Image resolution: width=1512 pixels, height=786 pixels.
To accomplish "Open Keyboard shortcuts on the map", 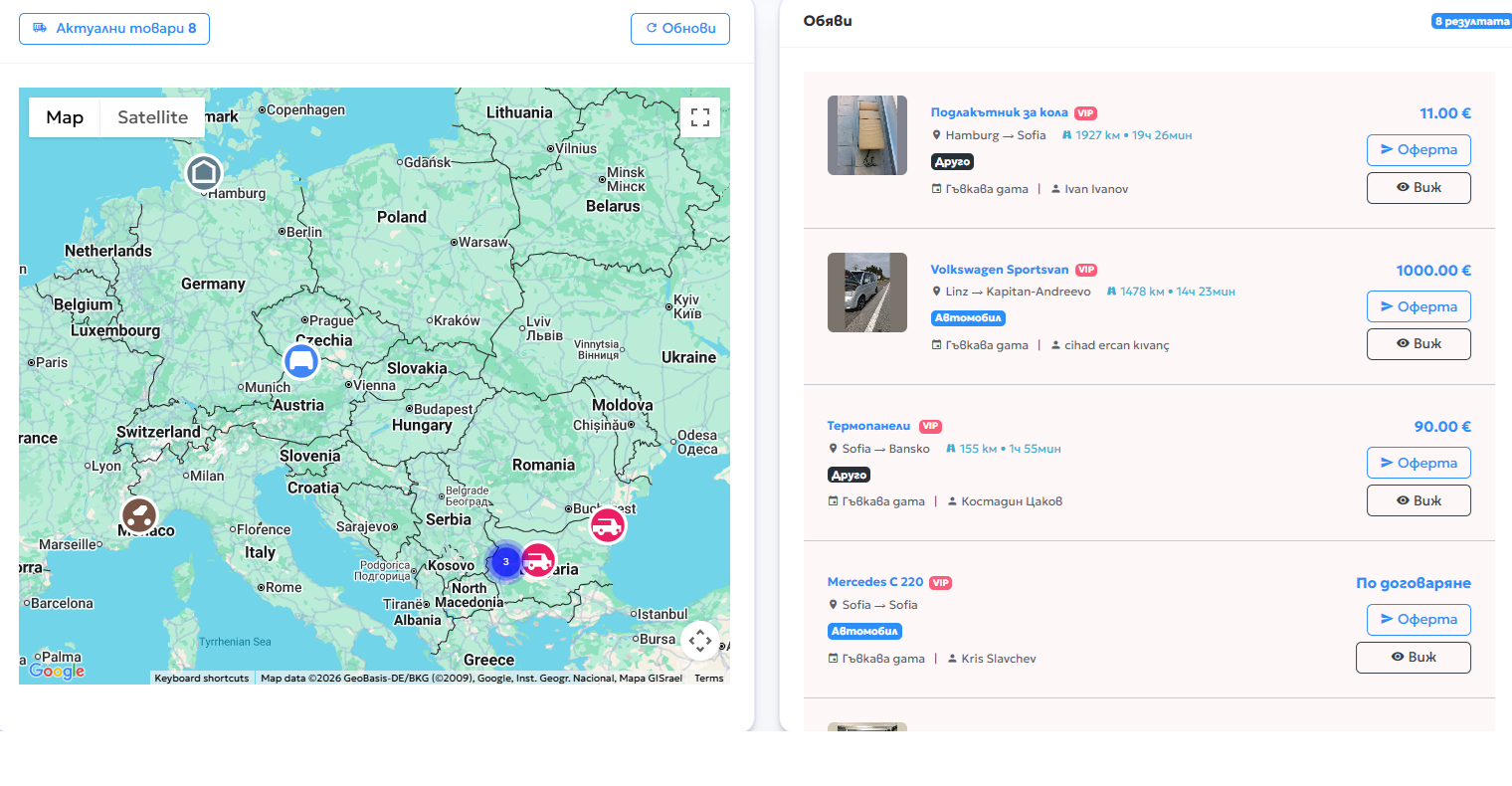I will pyautogui.click(x=202, y=679).
